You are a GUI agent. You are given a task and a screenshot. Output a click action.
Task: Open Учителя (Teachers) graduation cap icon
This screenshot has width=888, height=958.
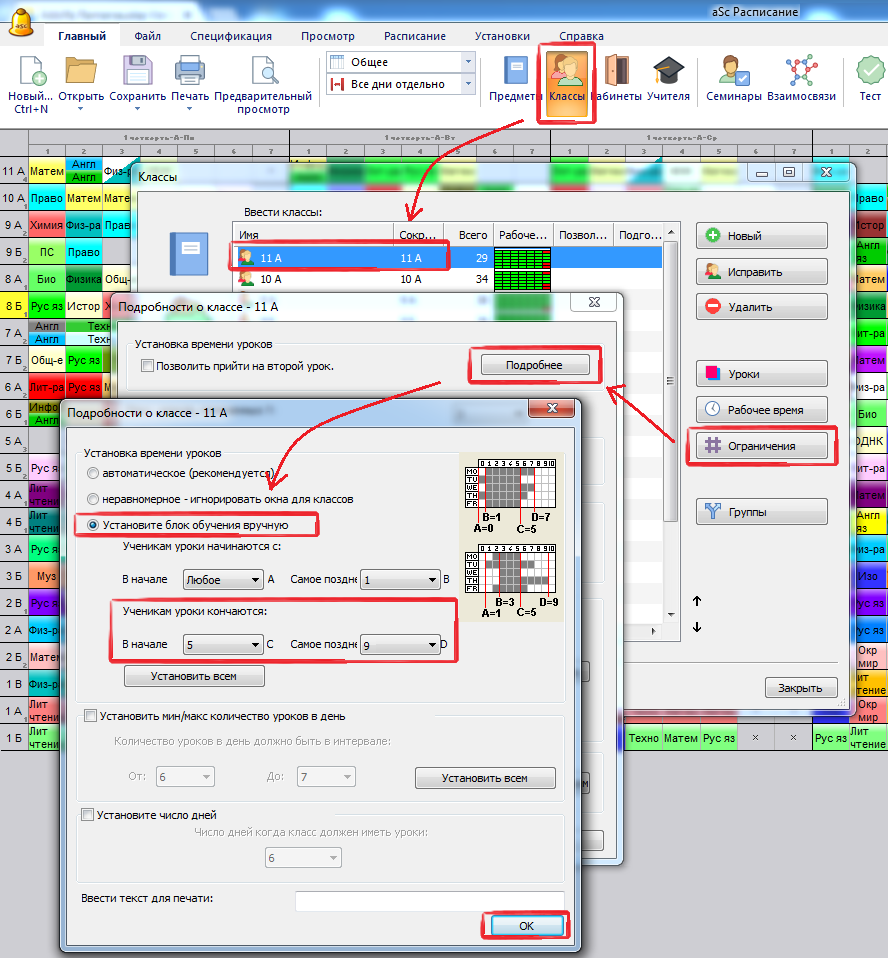coord(667,72)
